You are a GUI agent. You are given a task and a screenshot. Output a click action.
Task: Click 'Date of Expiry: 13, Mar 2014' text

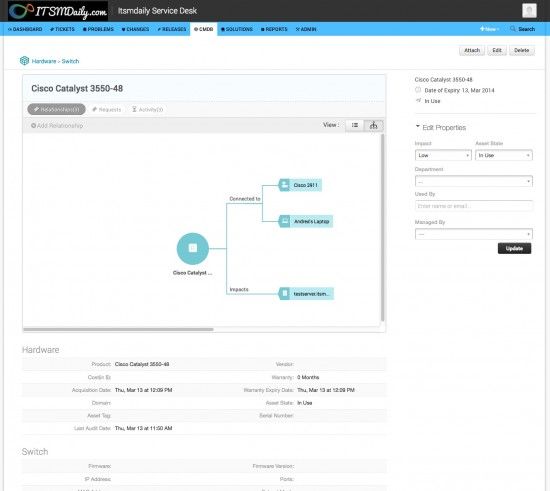tap(459, 90)
